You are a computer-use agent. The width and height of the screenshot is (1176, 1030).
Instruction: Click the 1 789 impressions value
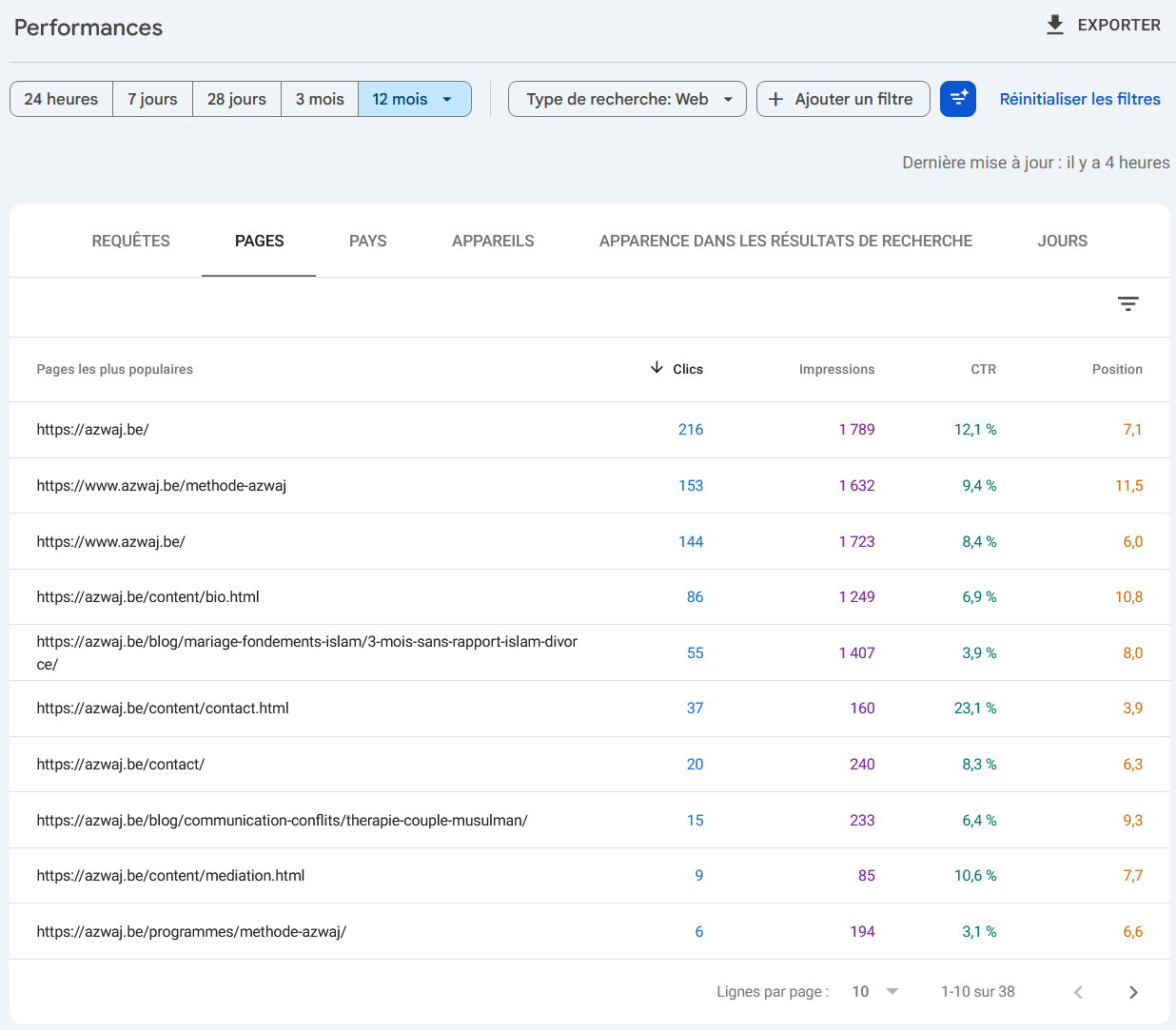coord(856,430)
